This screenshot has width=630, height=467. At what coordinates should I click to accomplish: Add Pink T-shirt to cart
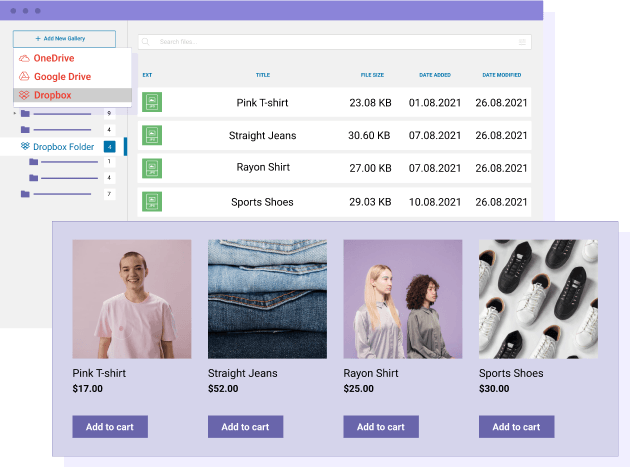(x=110, y=427)
